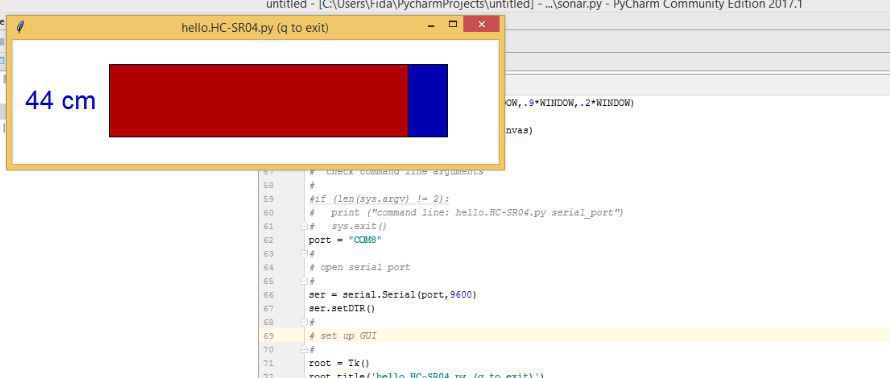Click the '#if (len(sys.argv) != 2):' comment
Image resolution: width=890 pixels, height=378 pixels.
[x=379, y=199]
